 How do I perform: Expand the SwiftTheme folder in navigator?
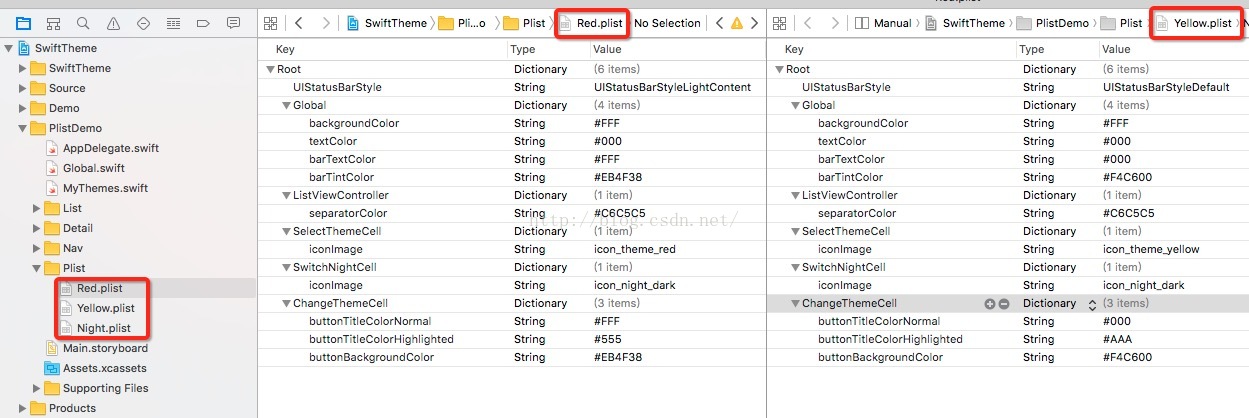[23, 68]
